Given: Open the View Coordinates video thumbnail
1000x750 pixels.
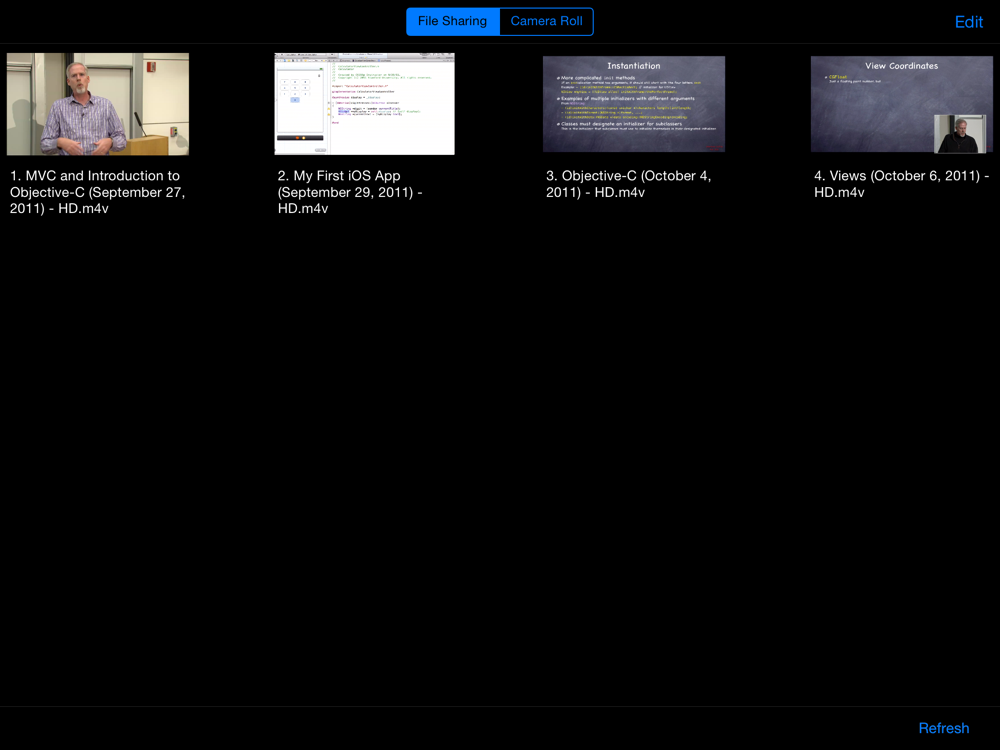Looking at the screenshot, I should tap(901, 104).
